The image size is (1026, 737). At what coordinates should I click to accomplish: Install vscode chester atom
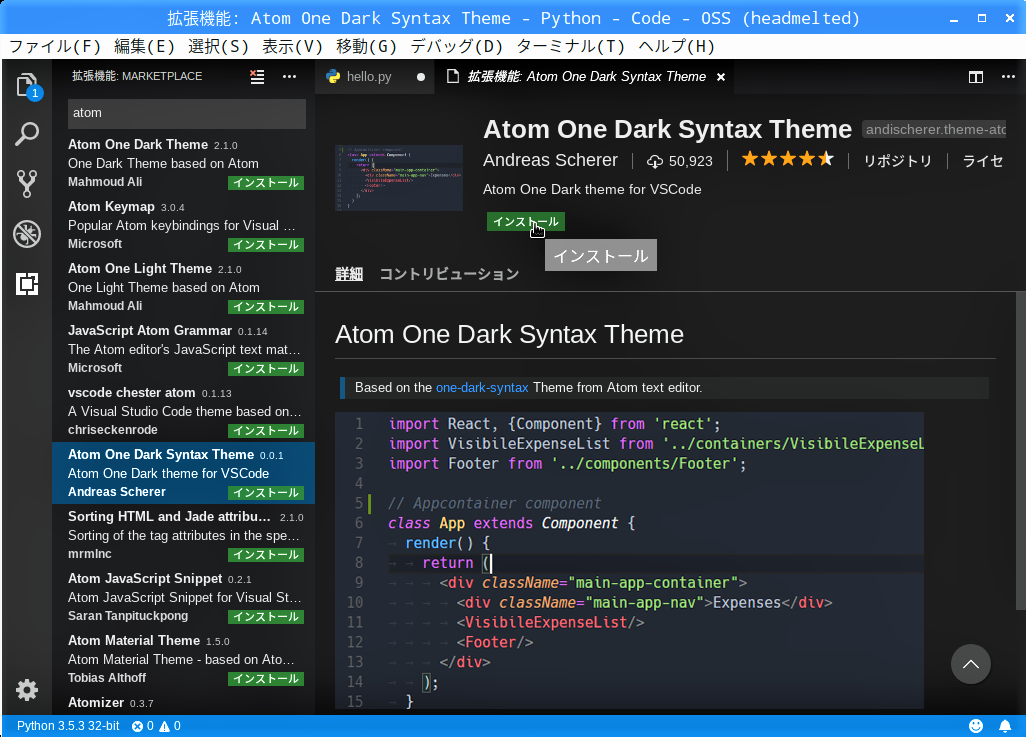click(x=266, y=431)
